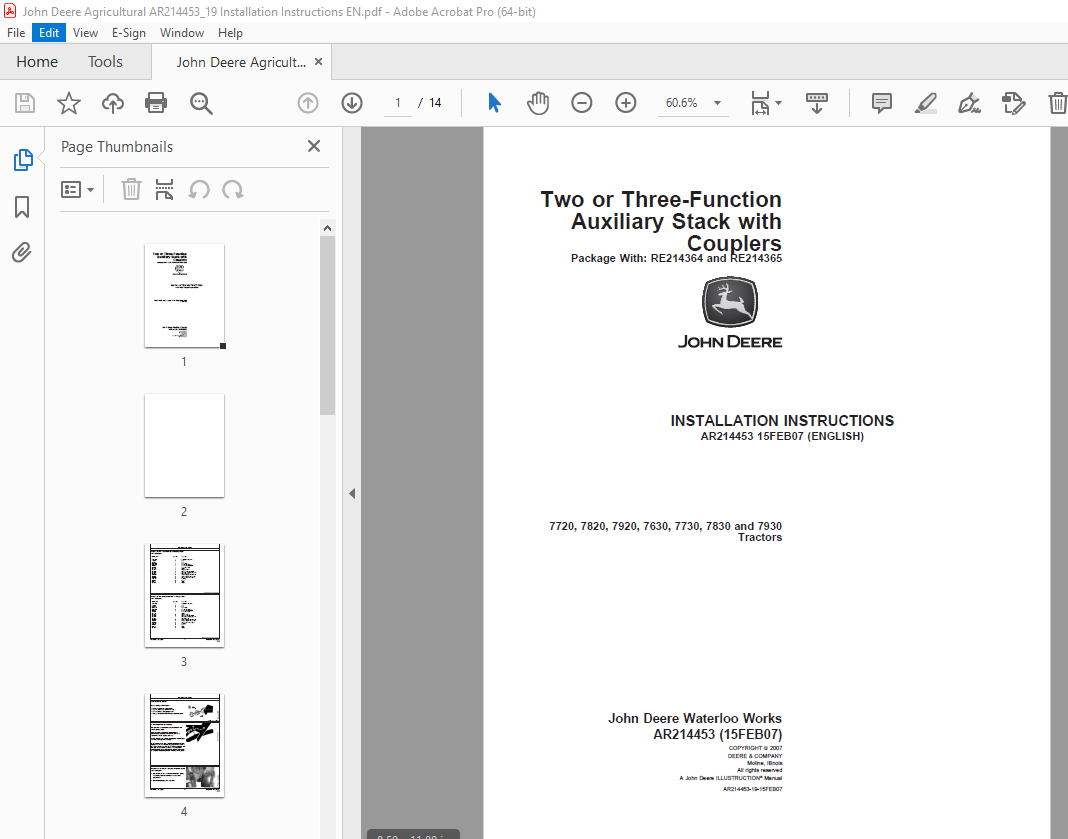1068x839 pixels.
Task: Click the scrolling mode keyboard icon
Action: pyautogui.click(x=817, y=103)
